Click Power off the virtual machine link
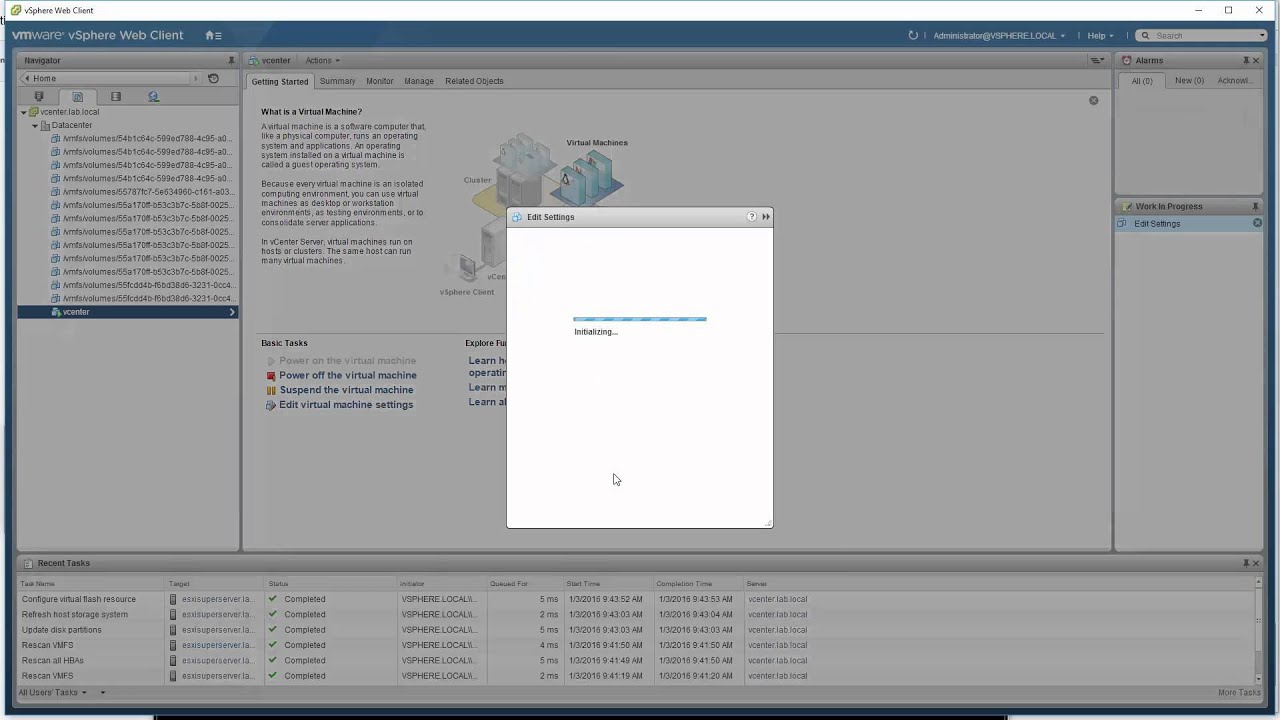The width and height of the screenshot is (1280, 720). (348, 375)
